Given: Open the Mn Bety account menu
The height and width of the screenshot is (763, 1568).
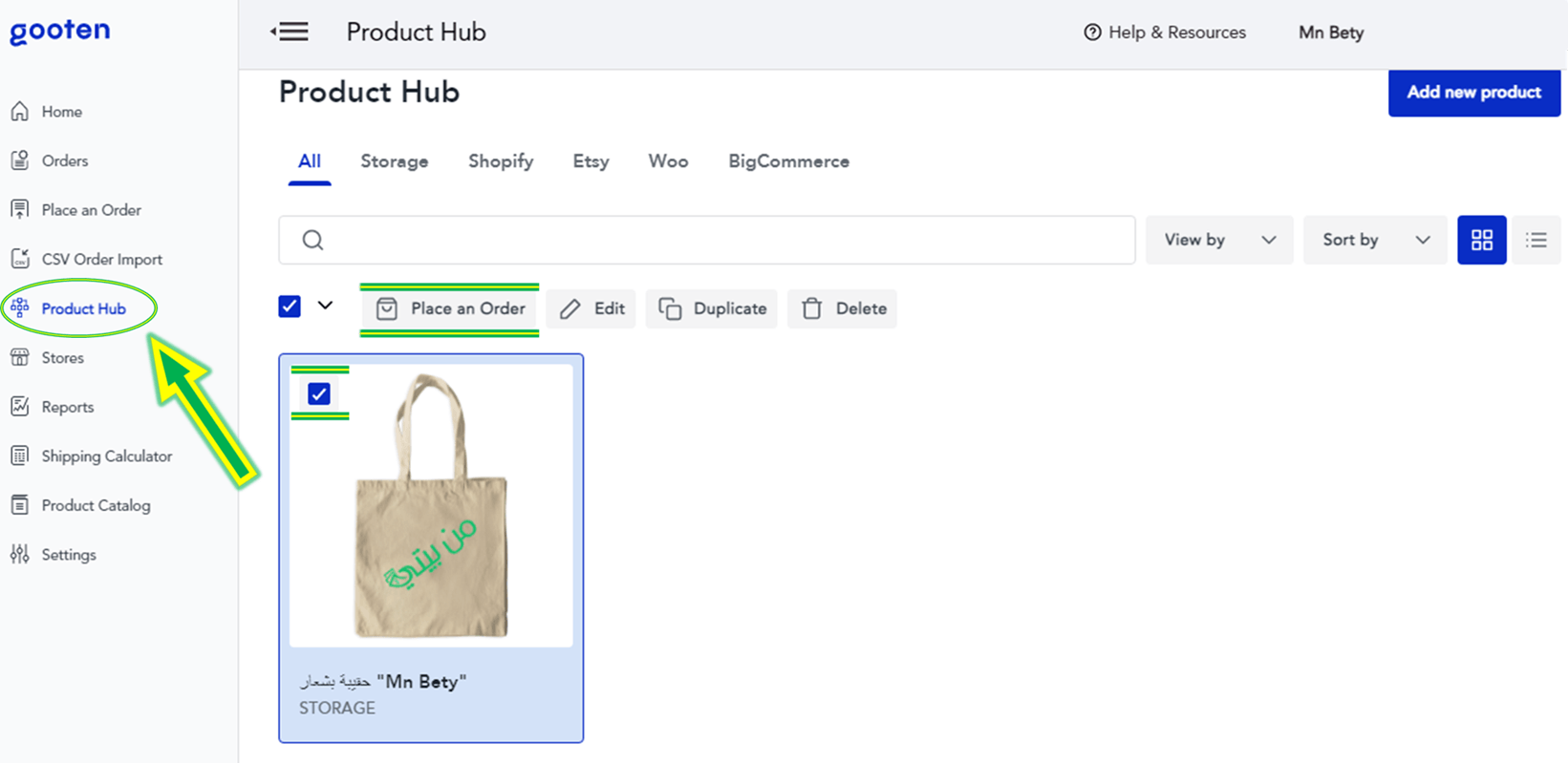Looking at the screenshot, I should [x=1331, y=32].
